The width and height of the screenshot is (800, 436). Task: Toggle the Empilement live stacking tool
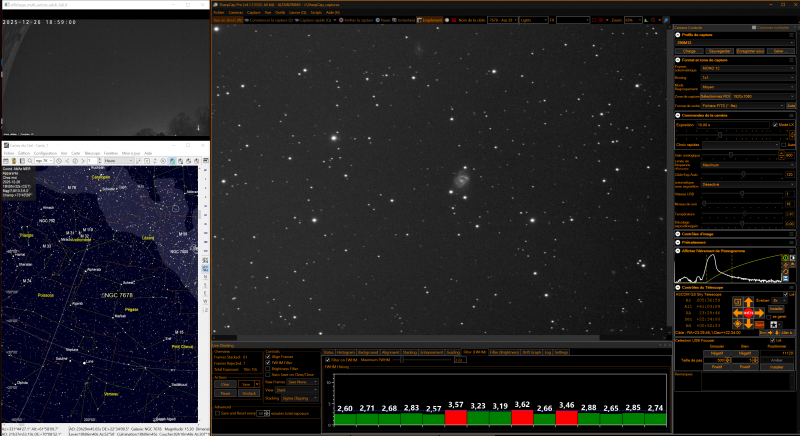(x=430, y=20)
